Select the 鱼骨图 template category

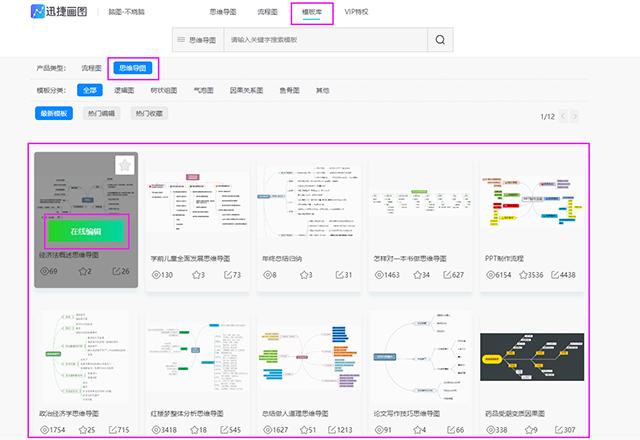point(289,90)
